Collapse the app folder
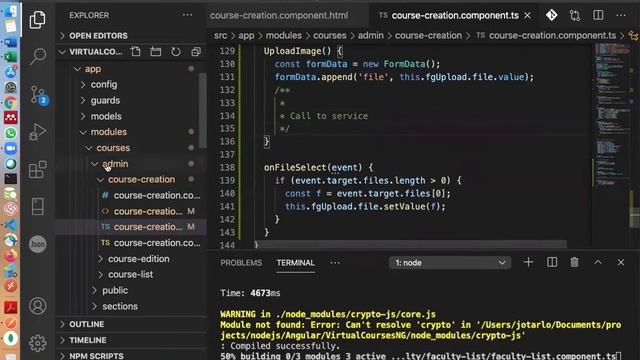The height and width of the screenshot is (360, 640). click(x=93, y=69)
